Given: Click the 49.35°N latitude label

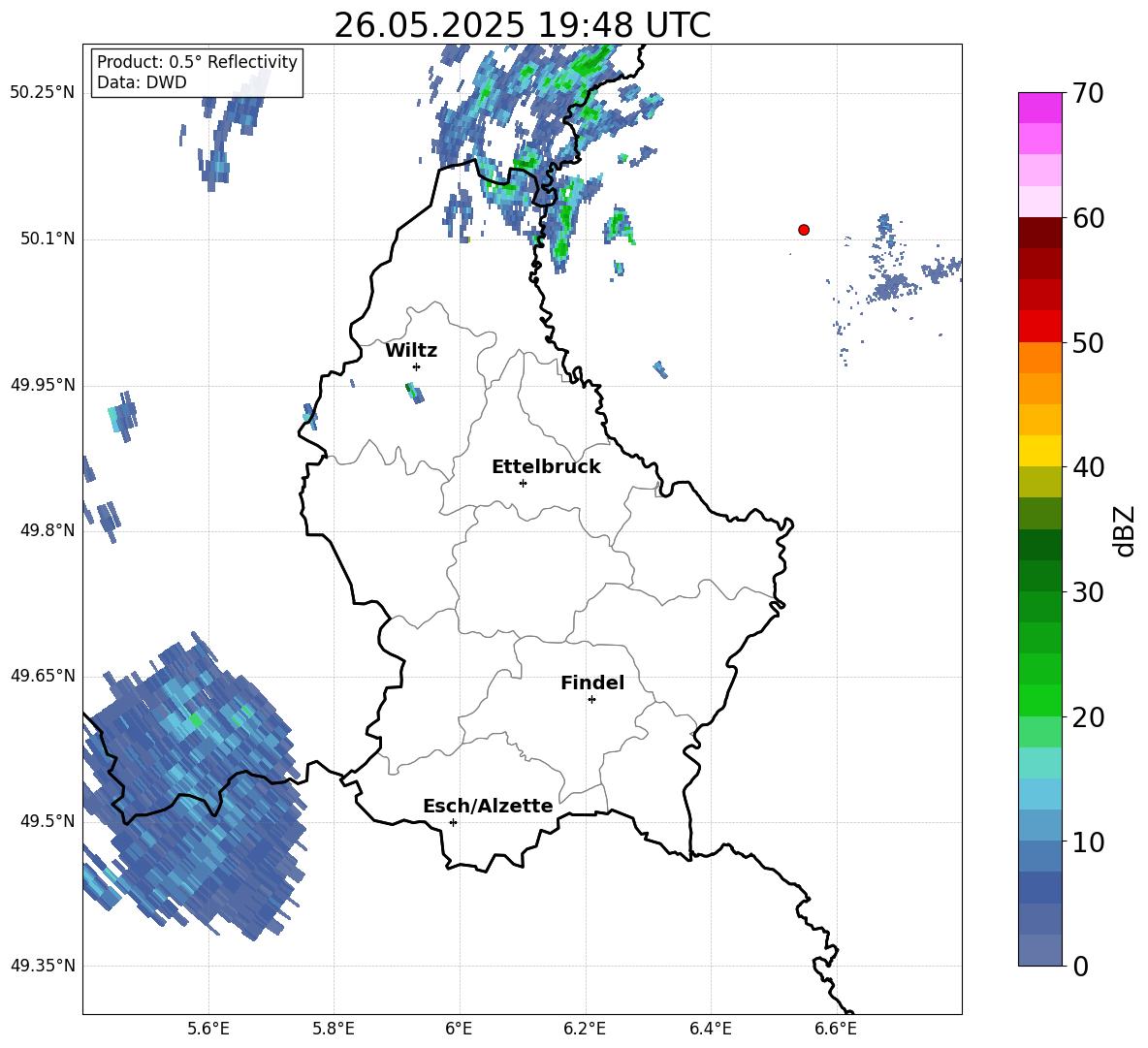Looking at the screenshot, I should click(x=43, y=966).
